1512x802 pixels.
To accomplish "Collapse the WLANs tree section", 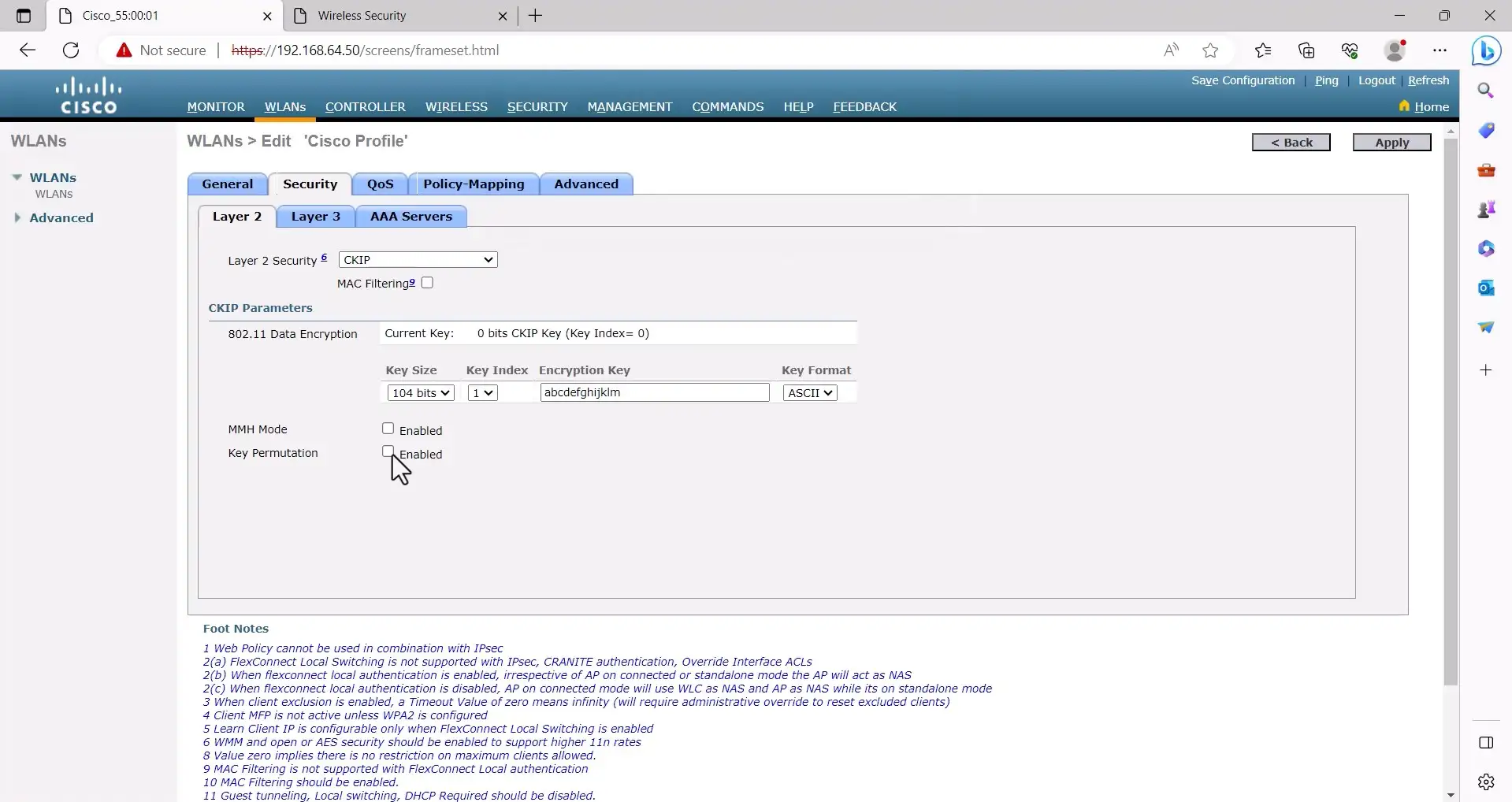I will (x=17, y=176).
